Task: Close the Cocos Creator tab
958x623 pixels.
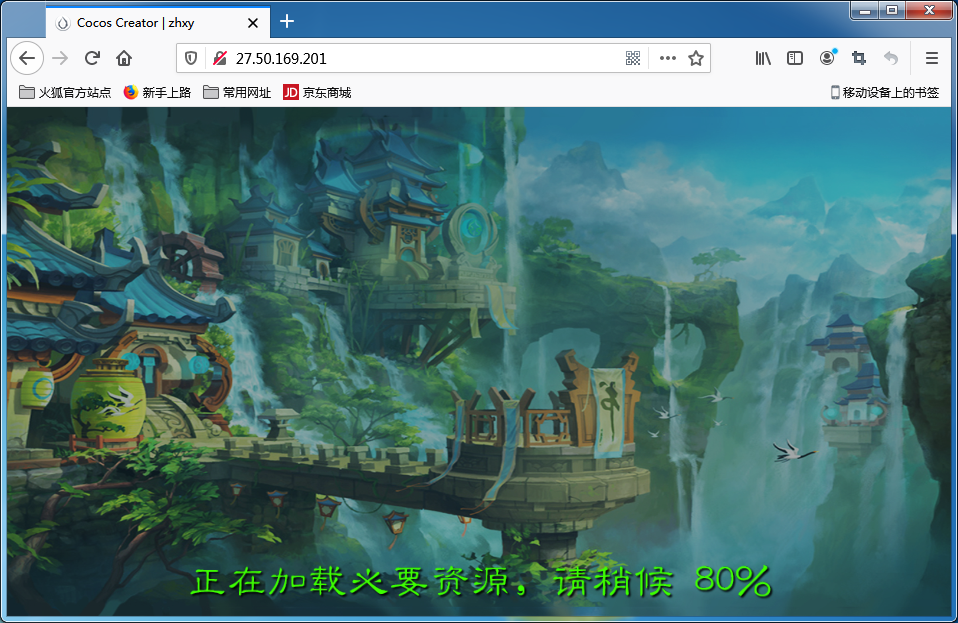Action: coord(253,23)
